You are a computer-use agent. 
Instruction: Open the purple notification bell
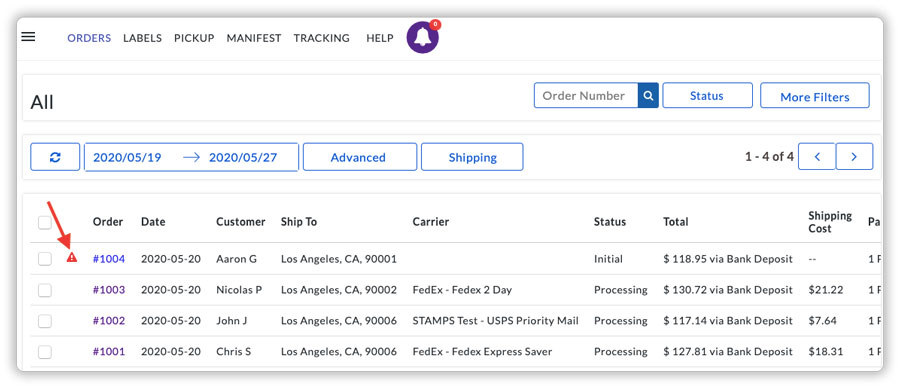(423, 37)
